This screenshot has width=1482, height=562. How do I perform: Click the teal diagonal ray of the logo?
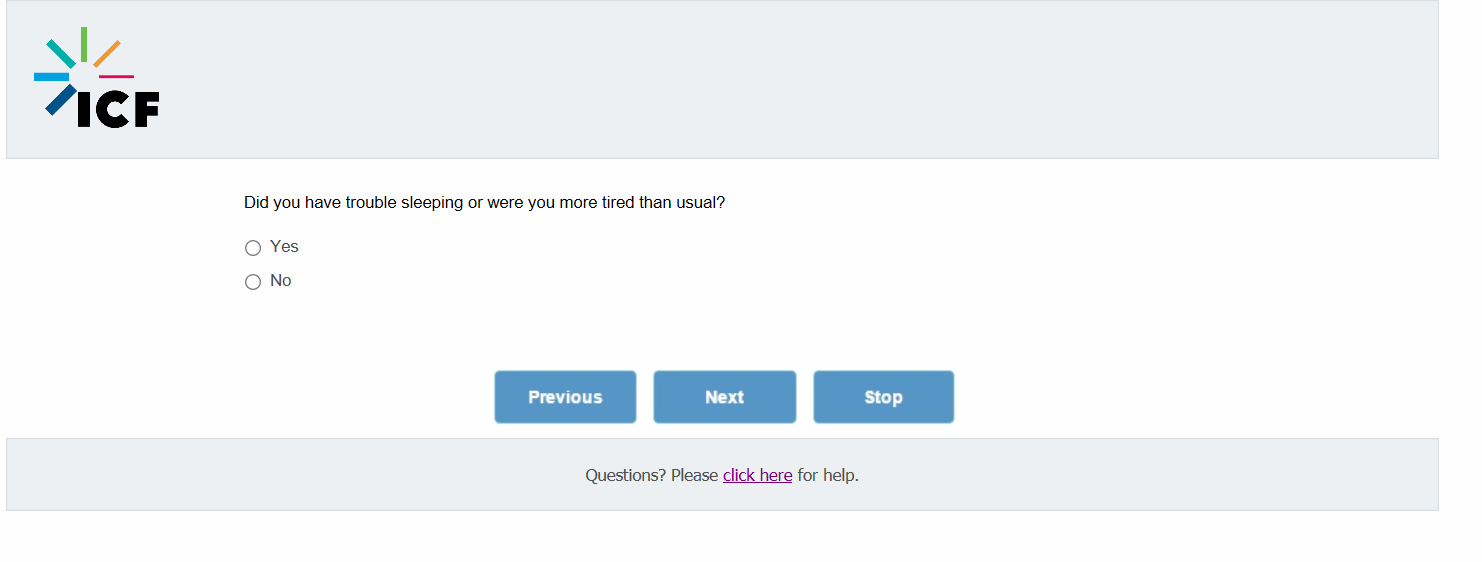pyautogui.click(x=60, y=53)
